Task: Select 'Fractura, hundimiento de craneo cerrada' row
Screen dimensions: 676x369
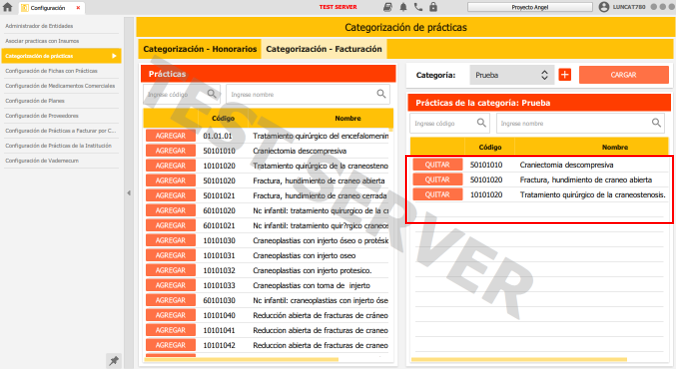Action: coord(267,196)
